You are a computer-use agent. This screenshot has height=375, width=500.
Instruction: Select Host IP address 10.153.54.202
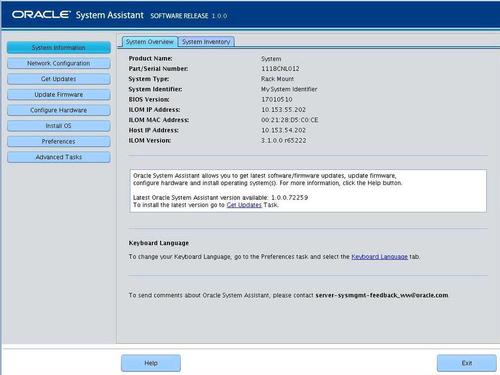284,130
